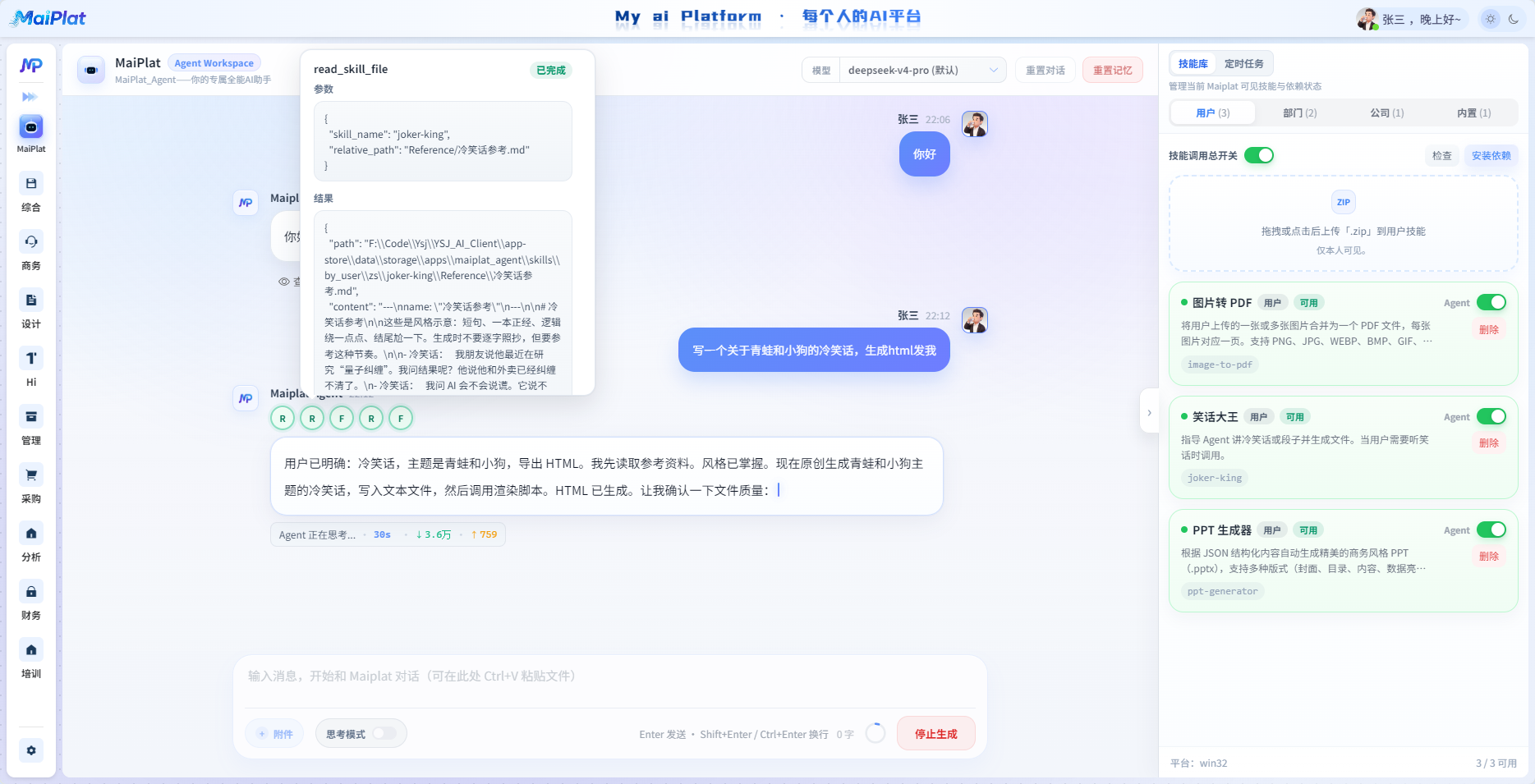1535x784 pixels.
Task: Click 检查 button
Action: point(1441,155)
